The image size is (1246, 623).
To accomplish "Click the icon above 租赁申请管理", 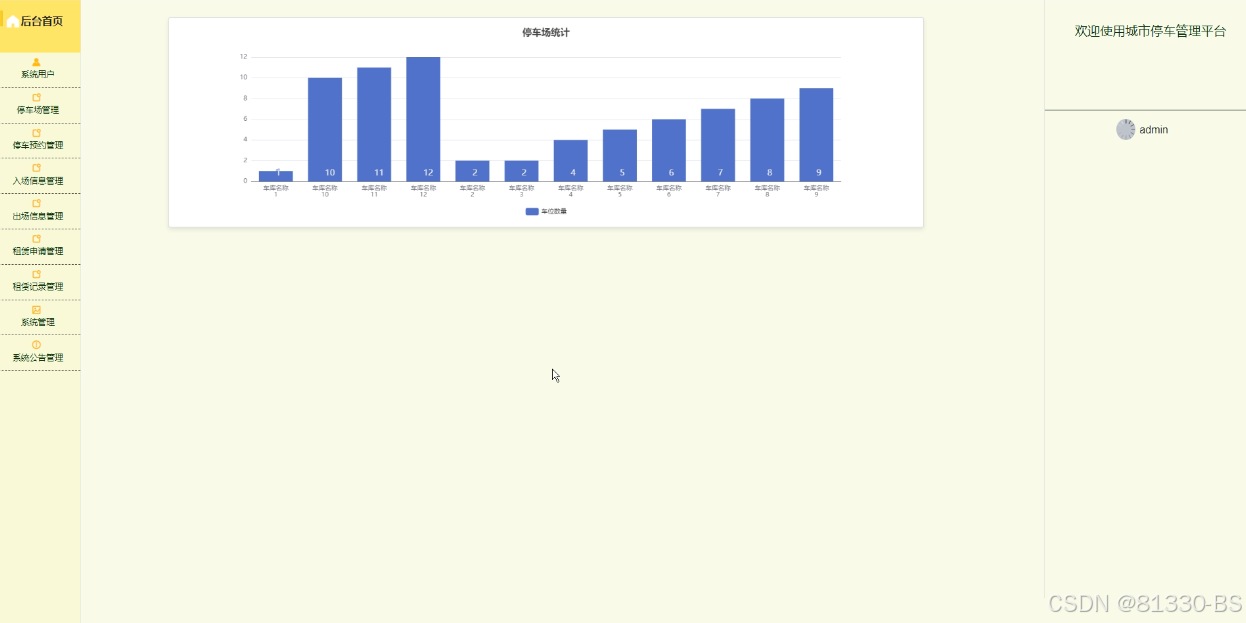I will point(37,239).
